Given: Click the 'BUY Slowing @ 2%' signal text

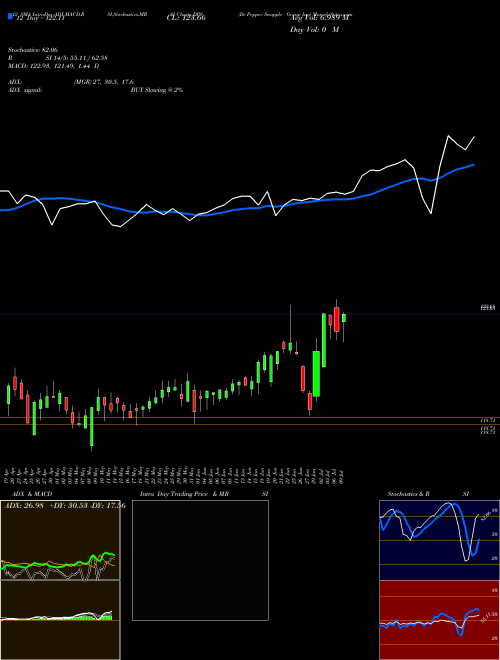Looking at the screenshot, I should coord(157,90).
